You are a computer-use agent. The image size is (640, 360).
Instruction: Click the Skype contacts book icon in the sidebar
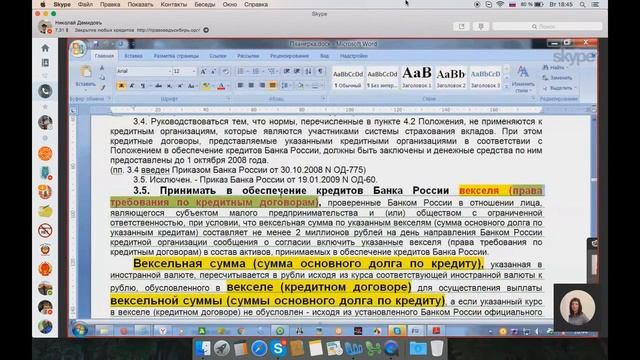(x=45, y=62)
